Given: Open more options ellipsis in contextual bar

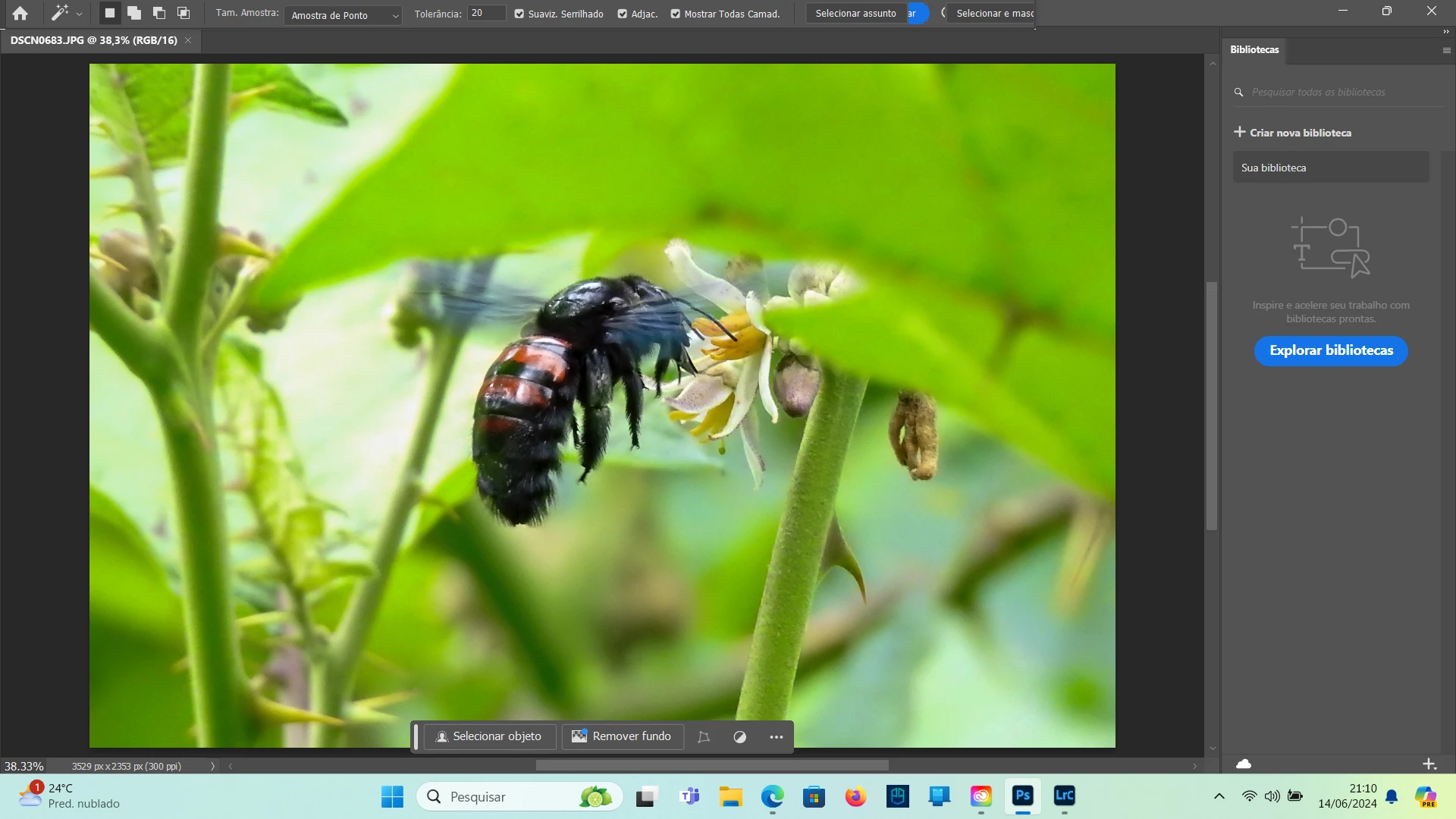Looking at the screenshot, I should [x=777, y=737].
